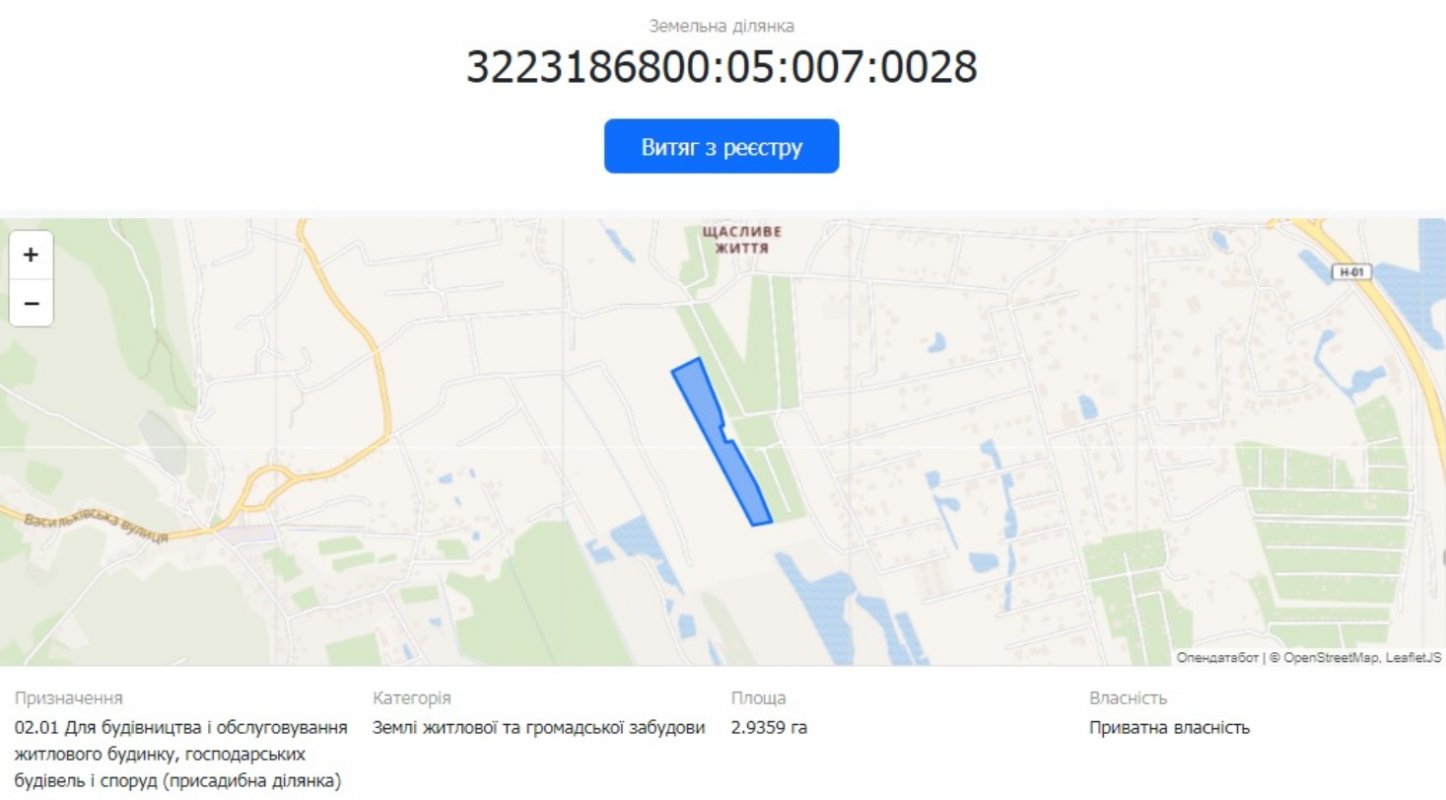
Task: Click the Категорія field label
Action: point(412,698)
